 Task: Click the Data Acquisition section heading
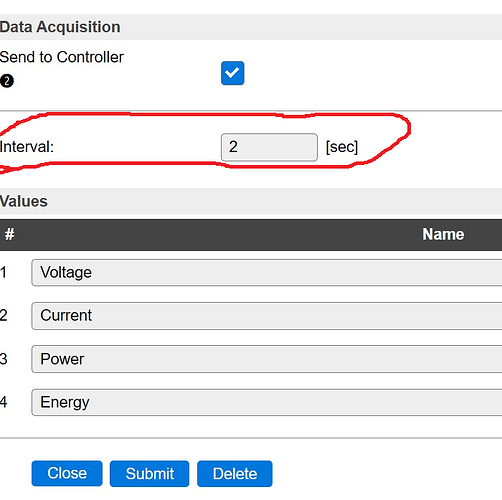pyautogui.click(x=60, y=27)
